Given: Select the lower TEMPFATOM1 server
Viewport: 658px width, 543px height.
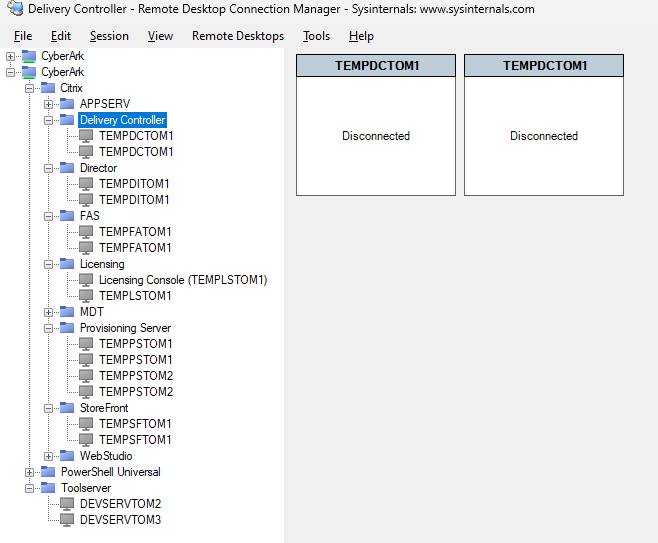Looking at the screenshot, I should pos(135,248).
